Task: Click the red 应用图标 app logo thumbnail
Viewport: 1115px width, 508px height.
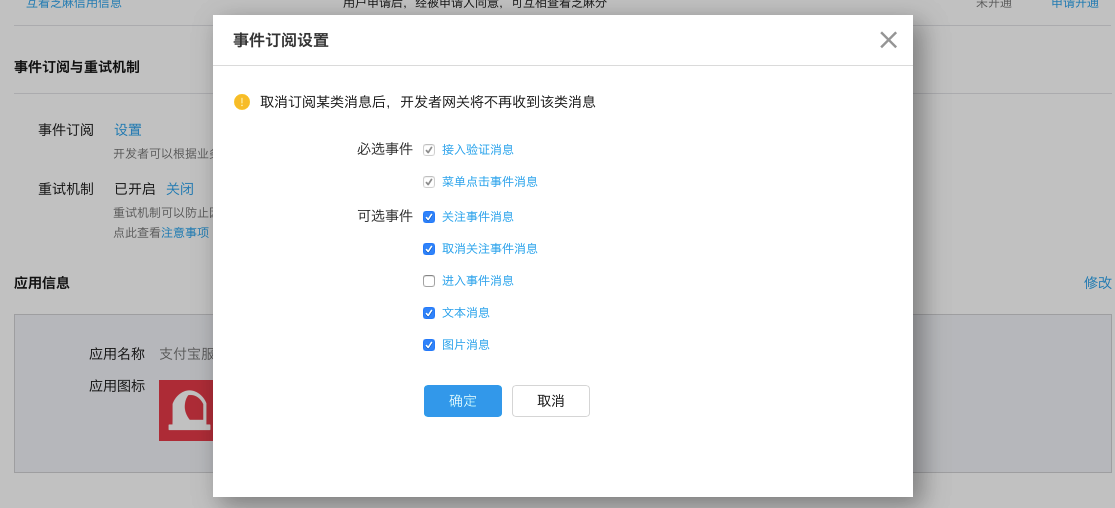Action: (x=186, y=410)
